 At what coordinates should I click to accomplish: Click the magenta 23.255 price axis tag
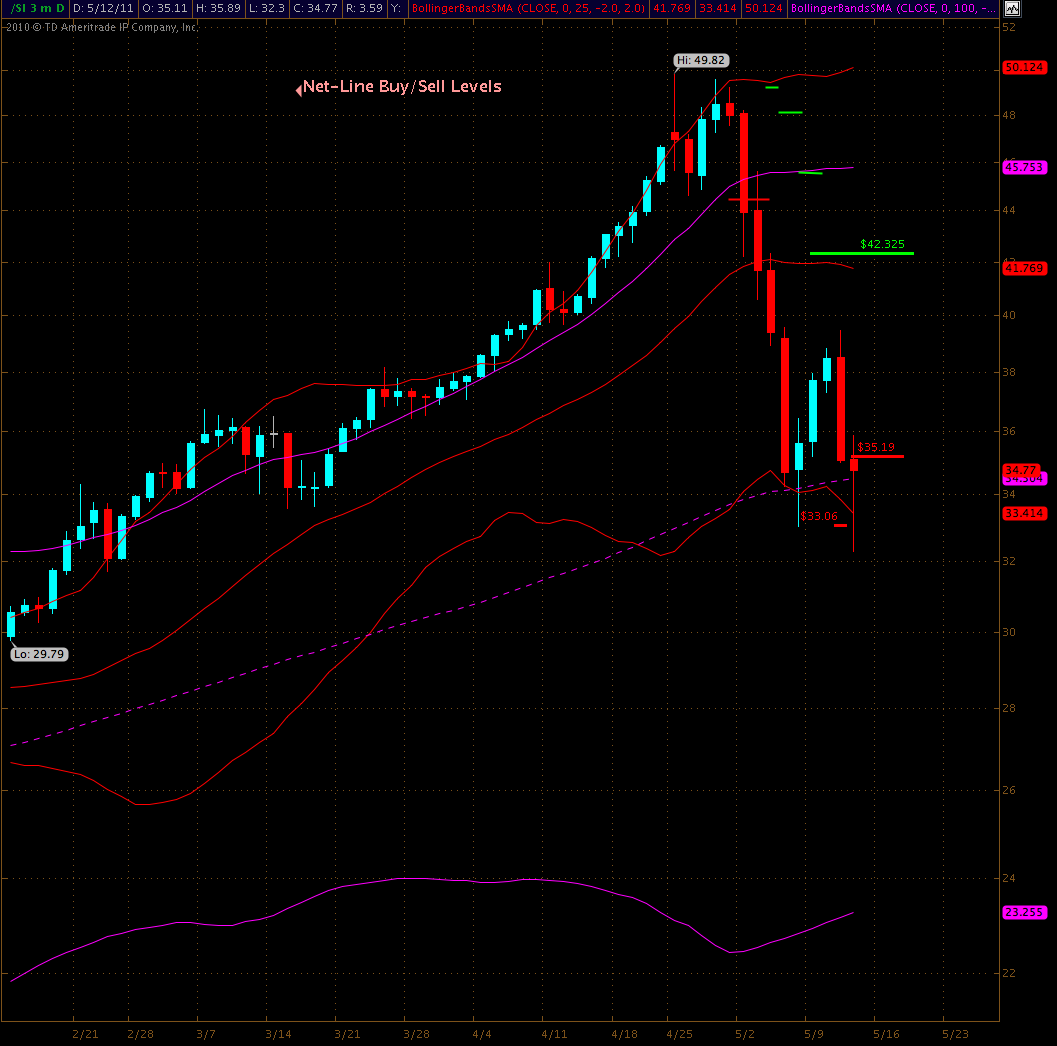(1023, 912)
